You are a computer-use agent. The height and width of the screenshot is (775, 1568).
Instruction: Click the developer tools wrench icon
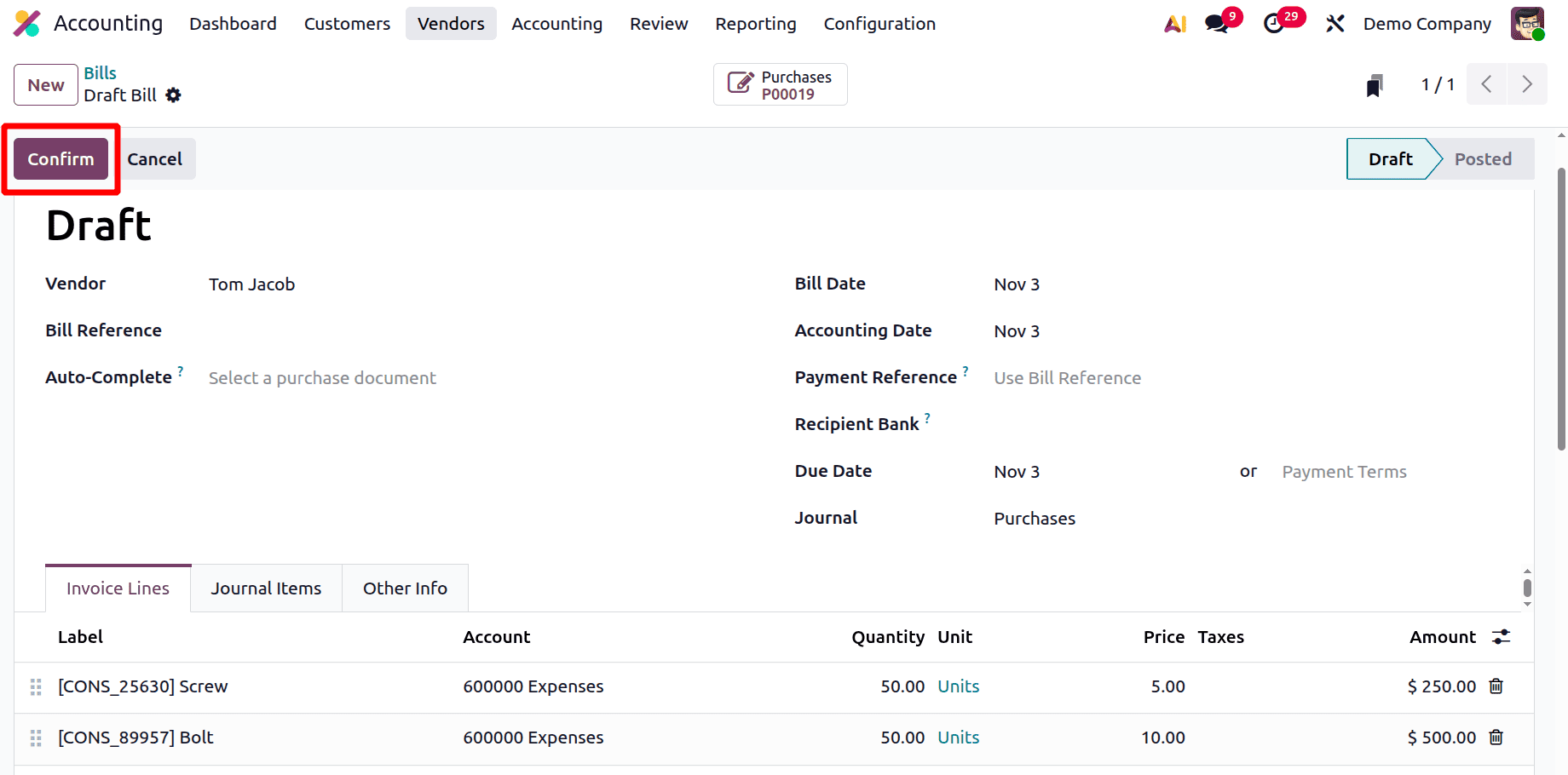pos(1335,23)
